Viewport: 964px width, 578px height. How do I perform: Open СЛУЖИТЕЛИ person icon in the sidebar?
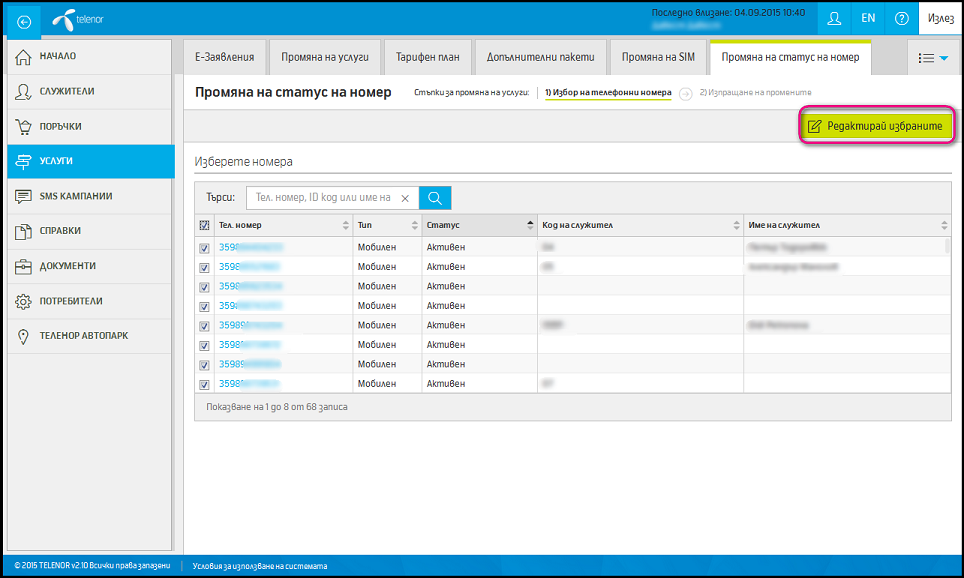(23, 92)
